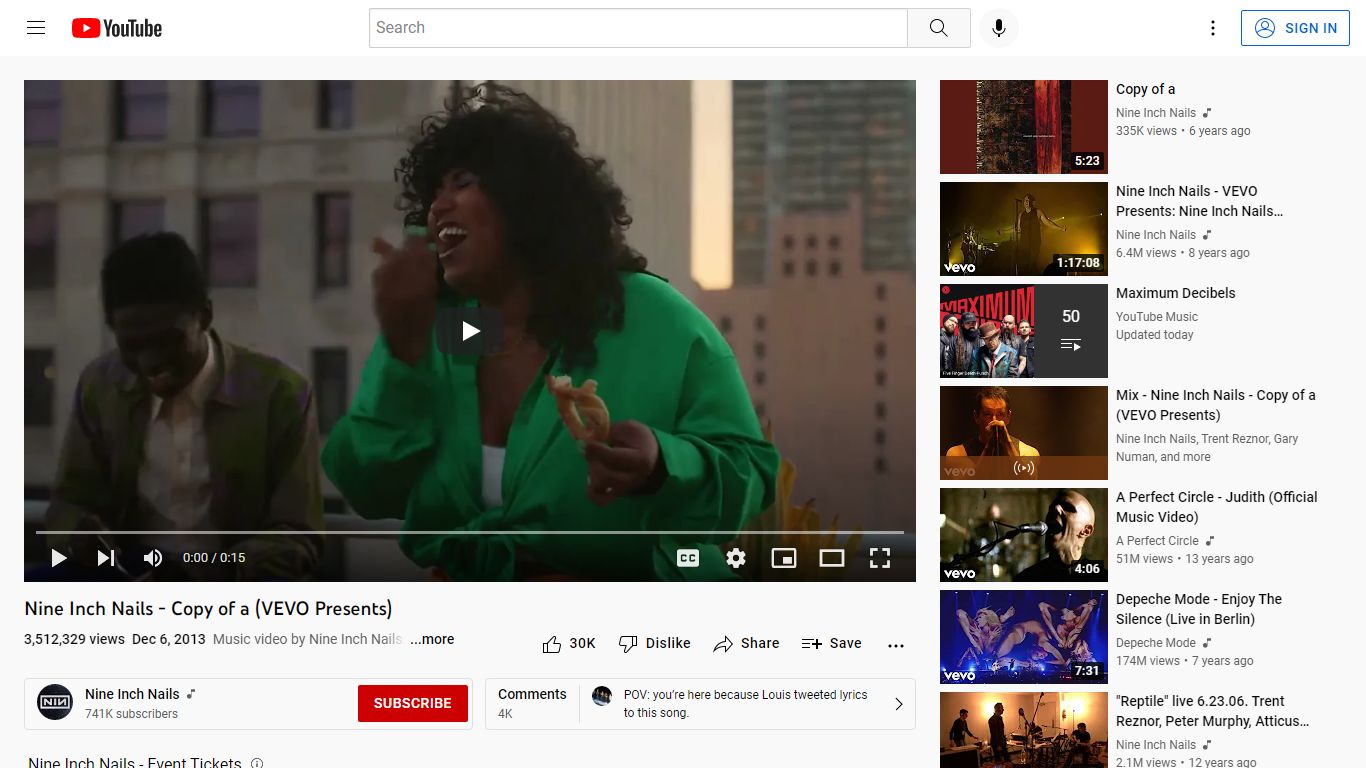Start voice search with microphone
This screenshot has height=768, width=1366.
point(998,28)
